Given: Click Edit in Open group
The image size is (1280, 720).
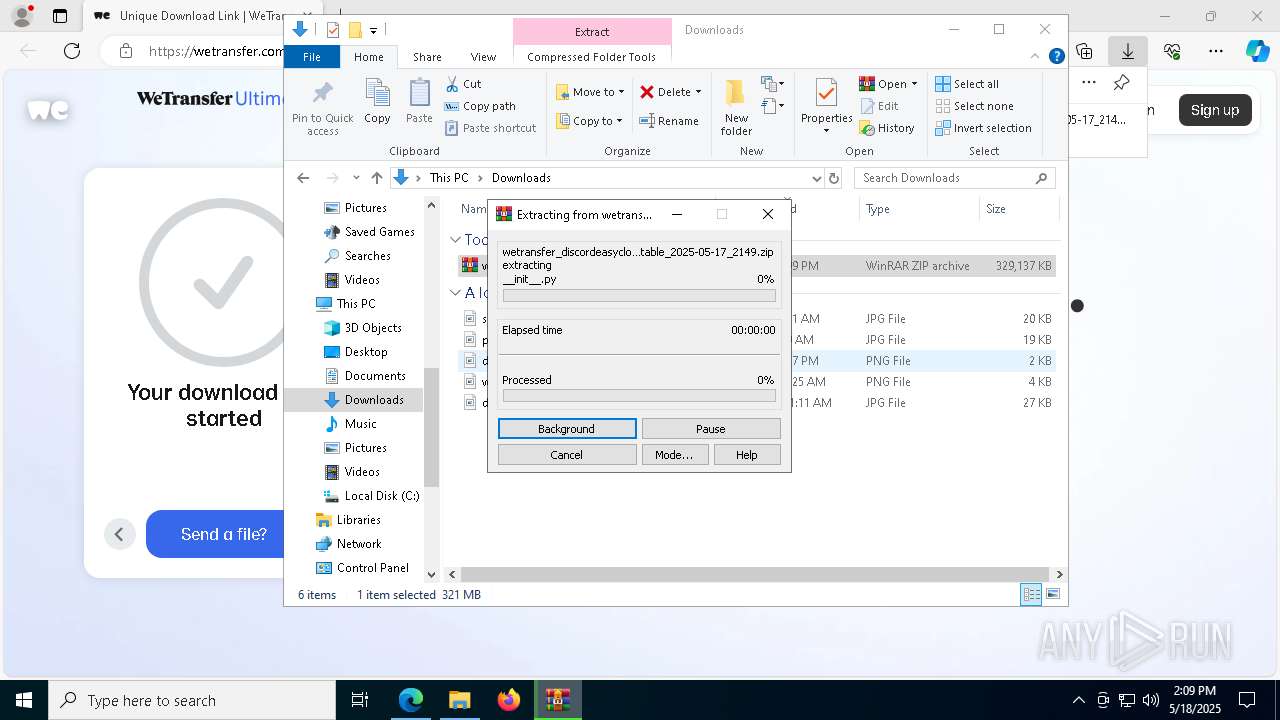Looking at the screenshot, I should (x=878, y=106).
